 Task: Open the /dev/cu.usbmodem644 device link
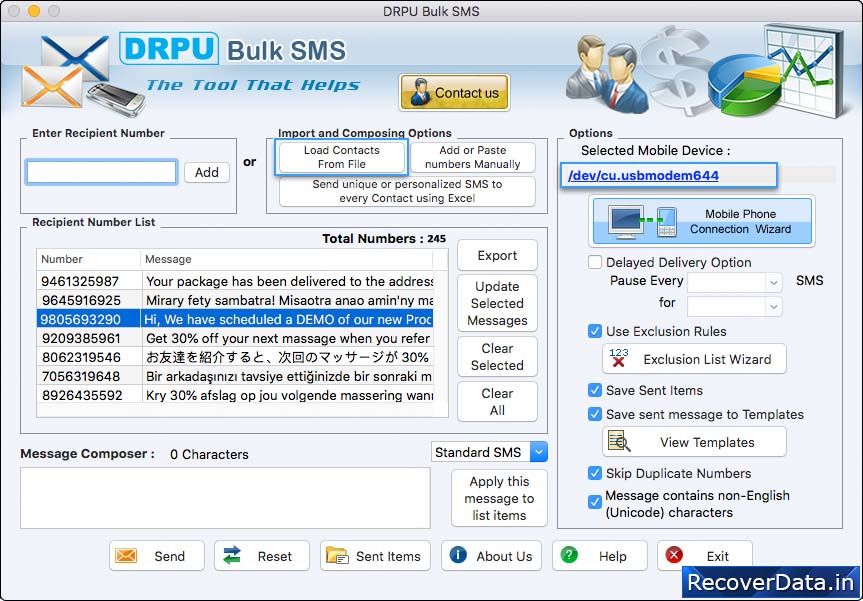(643, 176)
